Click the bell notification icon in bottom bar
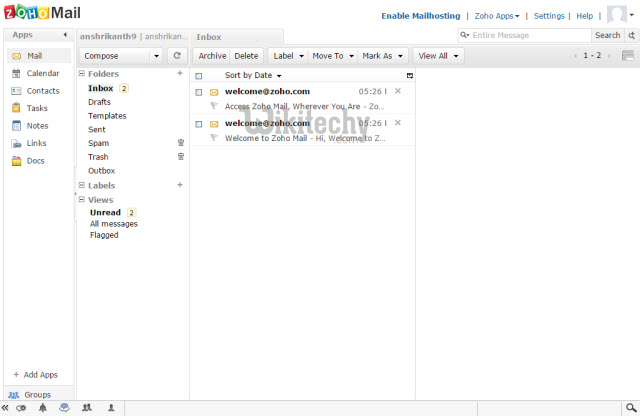Viewport: 640px width, 416px height. pos(42,407)
